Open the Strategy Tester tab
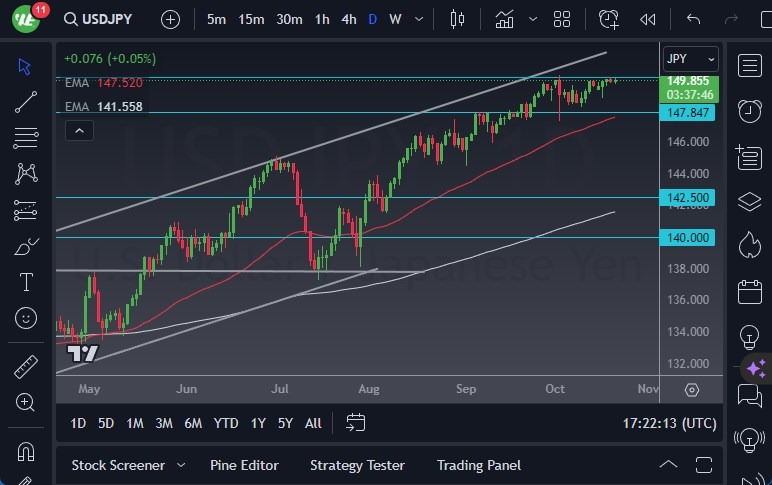This screenshot has width=772, height=485. (x=357, y=465)
